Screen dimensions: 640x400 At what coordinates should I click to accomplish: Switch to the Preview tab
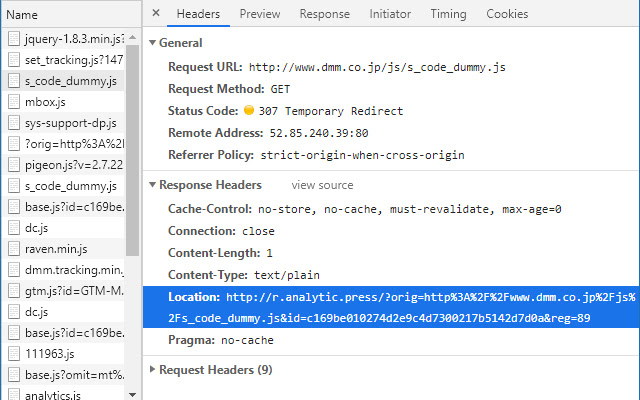click(x=259, y=14)
